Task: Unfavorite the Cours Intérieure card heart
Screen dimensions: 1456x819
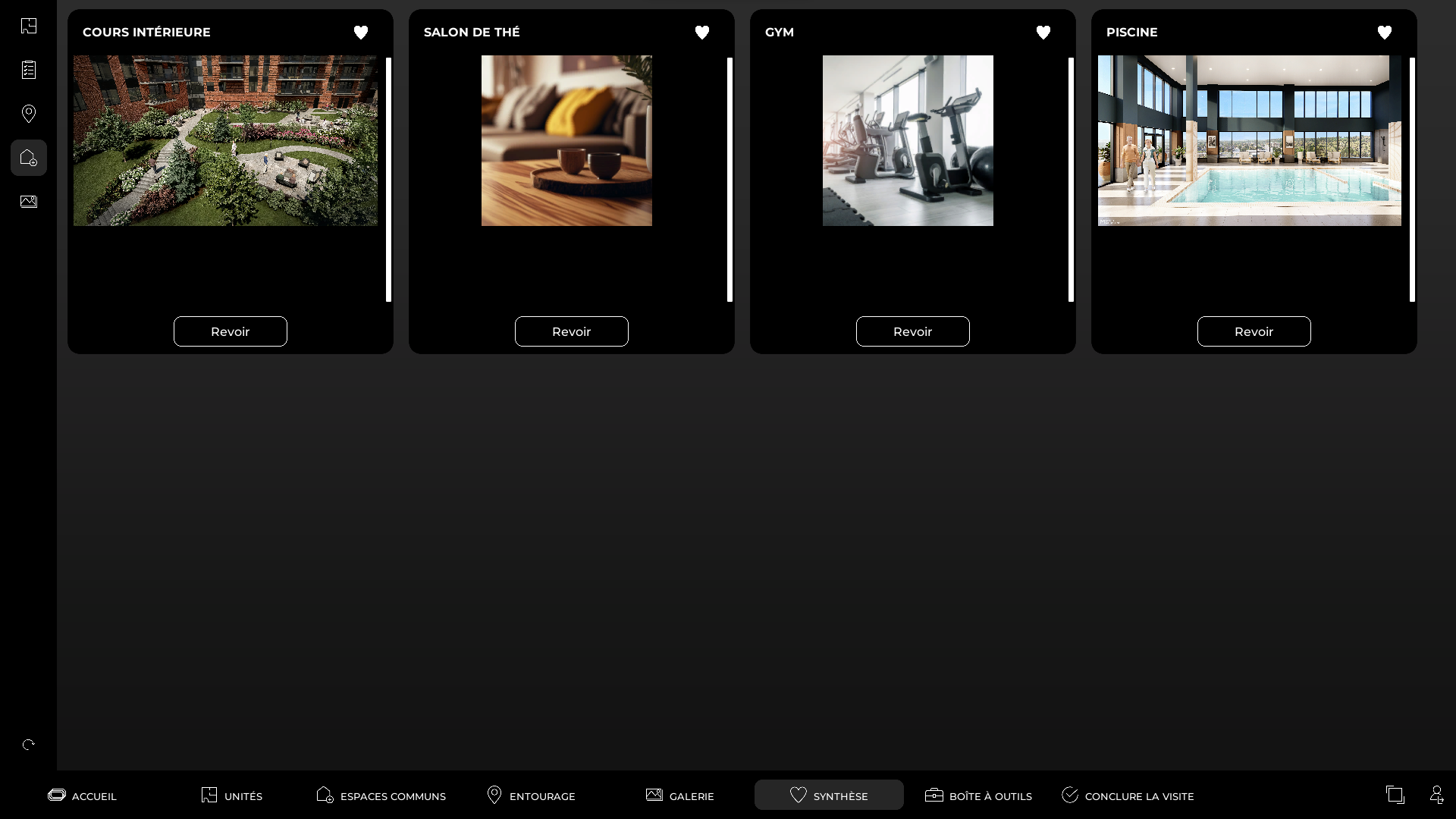Action: click(x=361, y=33)
